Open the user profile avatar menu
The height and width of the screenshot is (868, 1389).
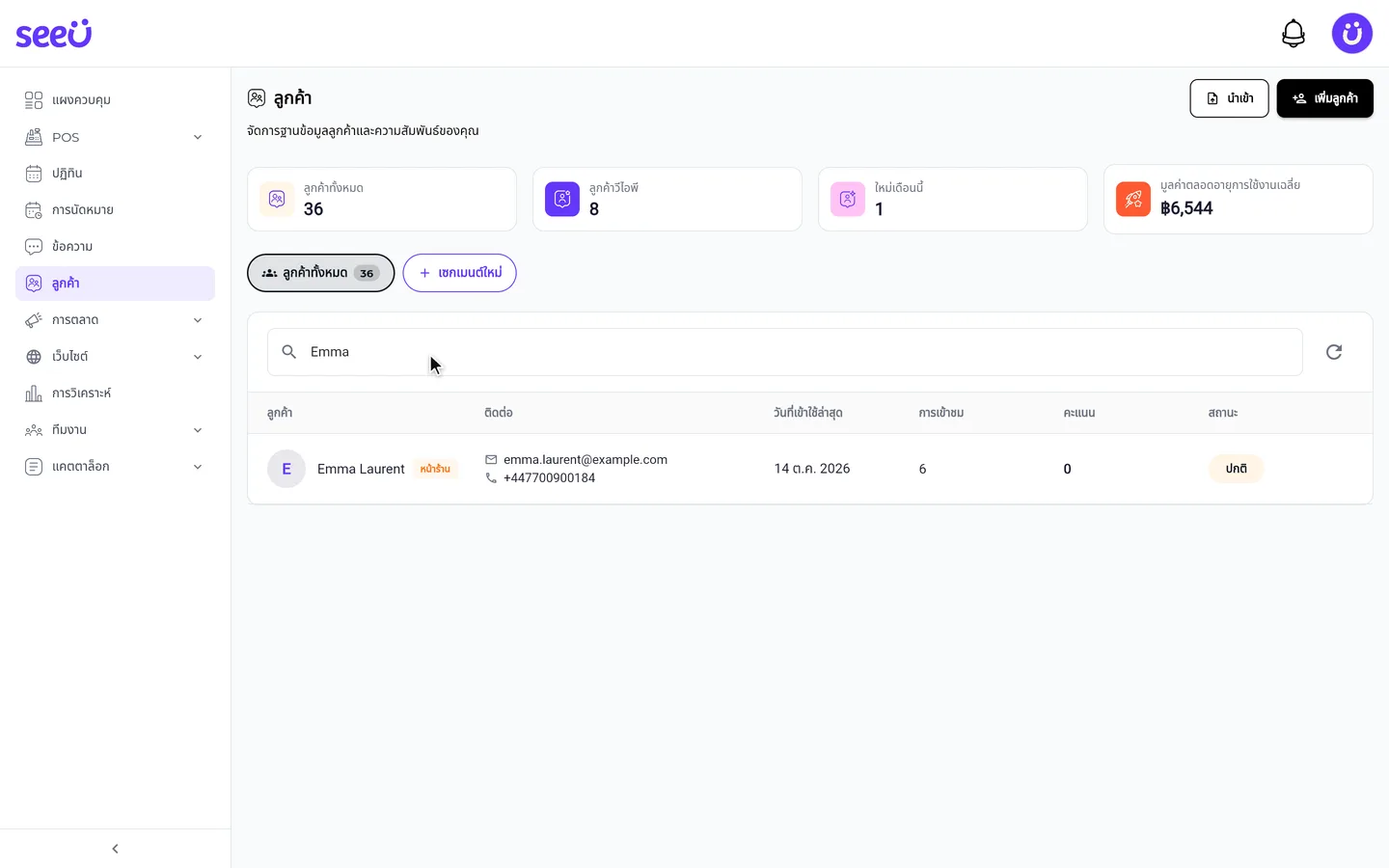pyautogui.click(x=1352, y=34)
